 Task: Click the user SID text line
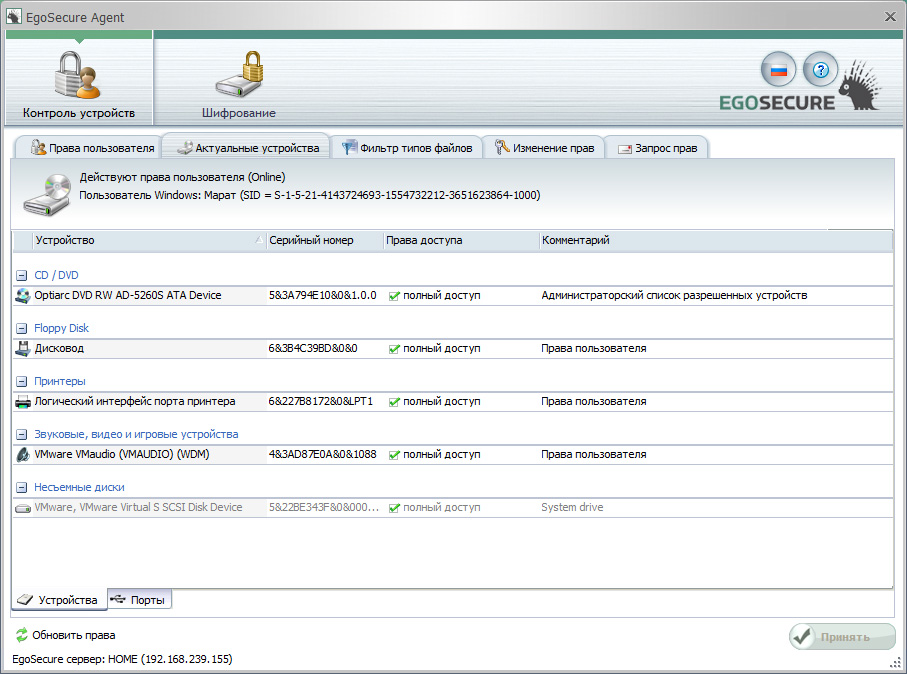tap(309, 195)
